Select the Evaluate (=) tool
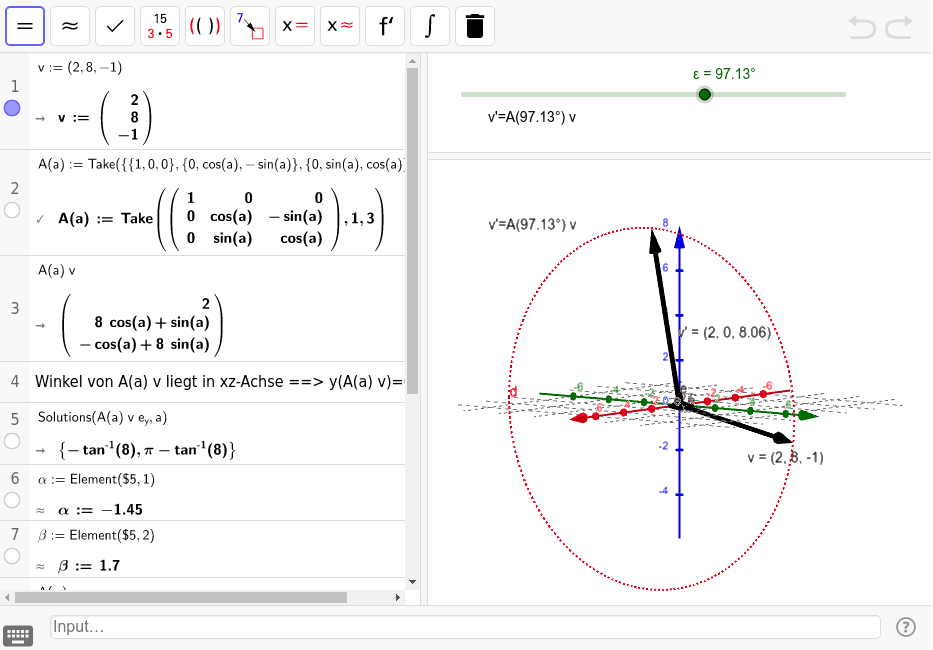The image size is (933, 650). click(25, 26)
